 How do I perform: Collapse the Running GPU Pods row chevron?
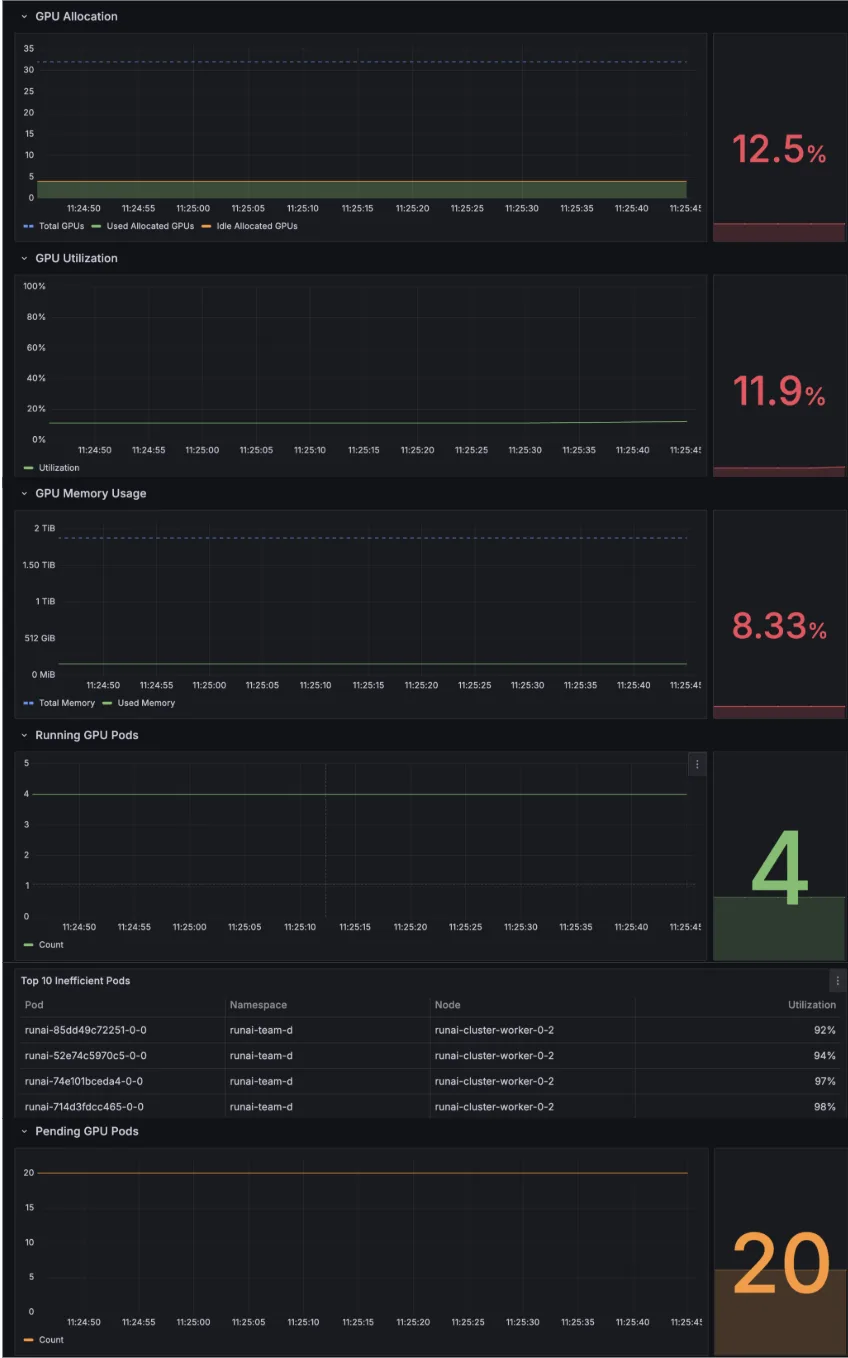click(24, 735)
